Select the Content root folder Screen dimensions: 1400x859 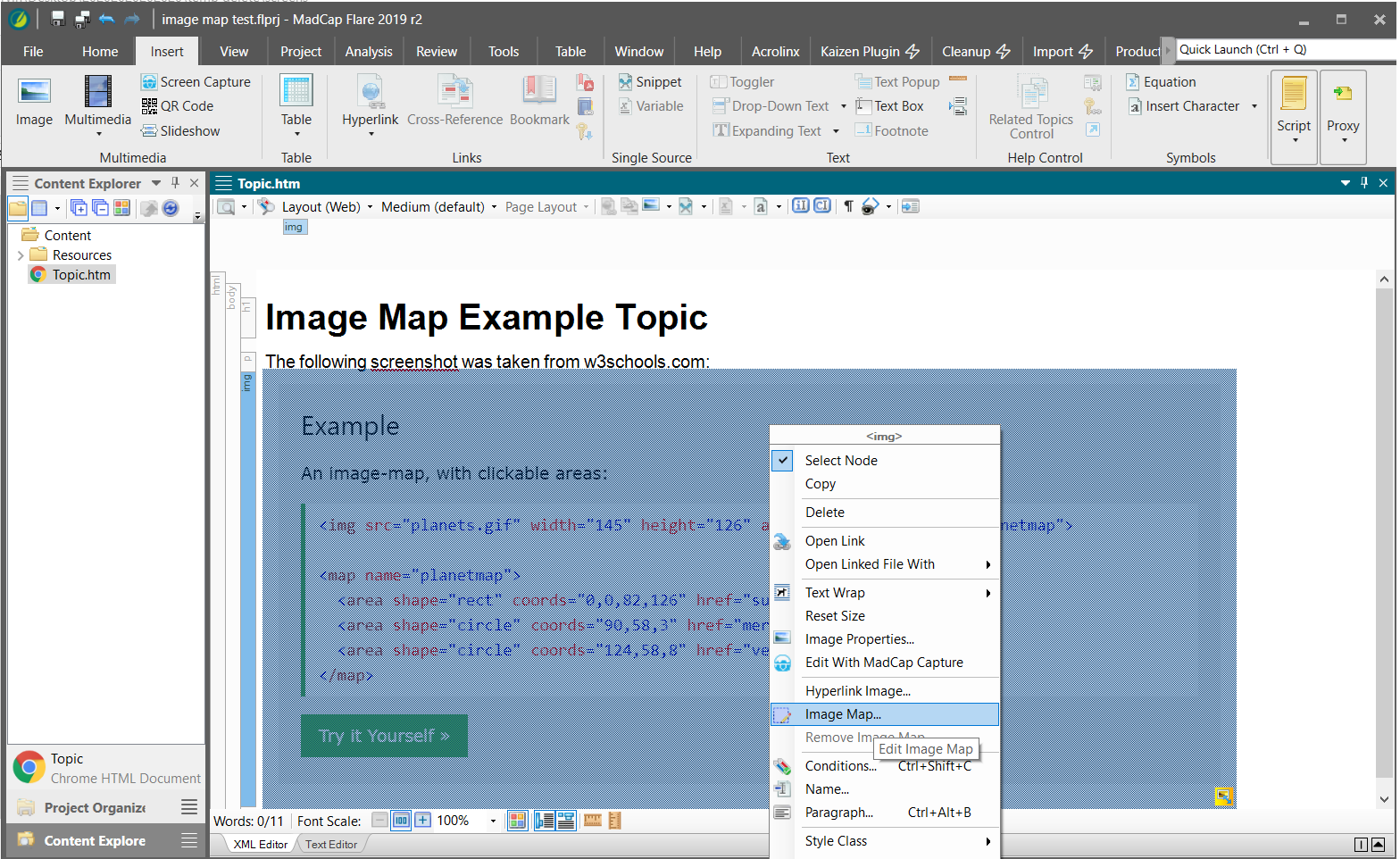[58, 235]
